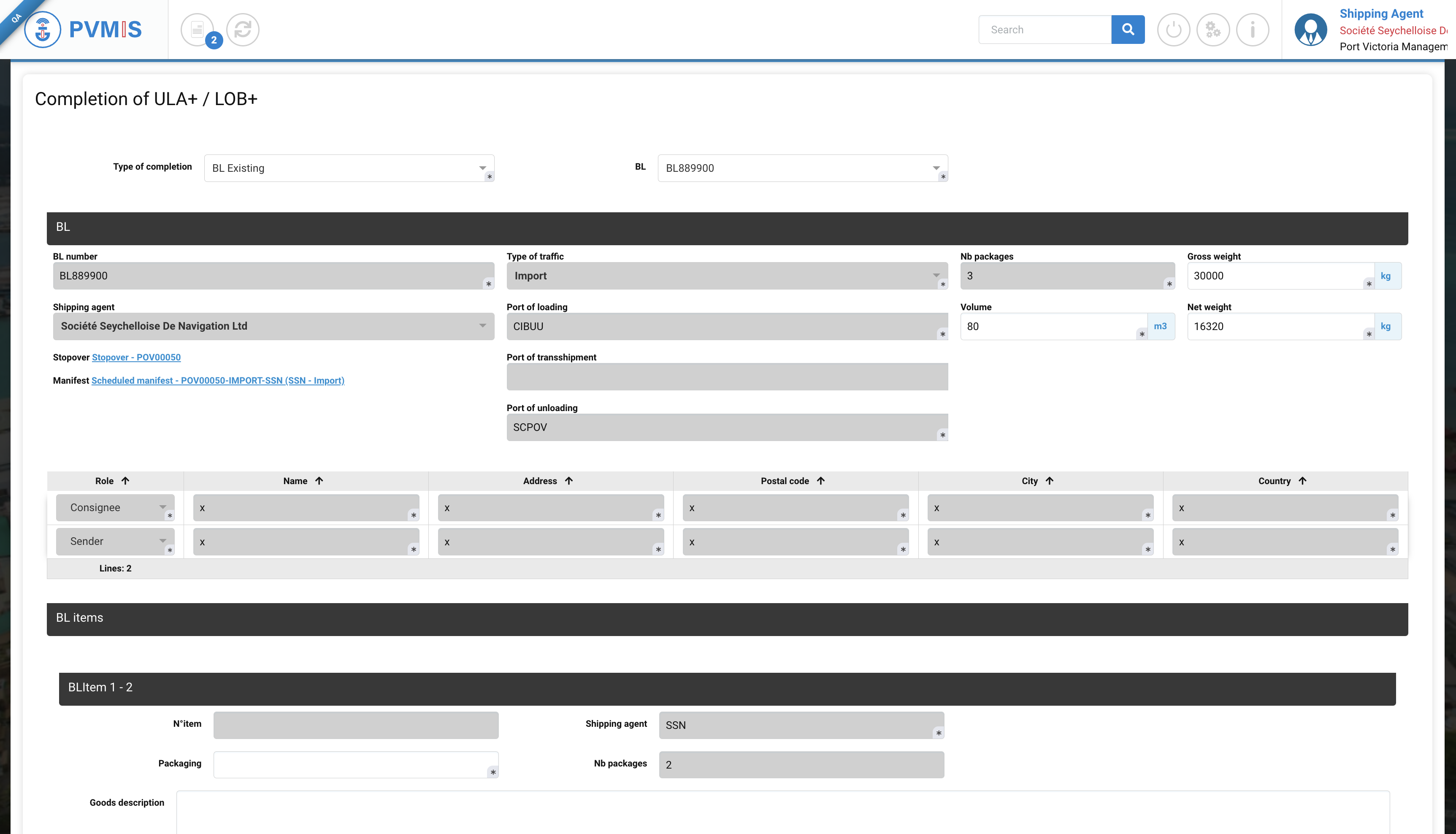Open the settings gears icon
1456x834 pixels.
coord(1212,29)
